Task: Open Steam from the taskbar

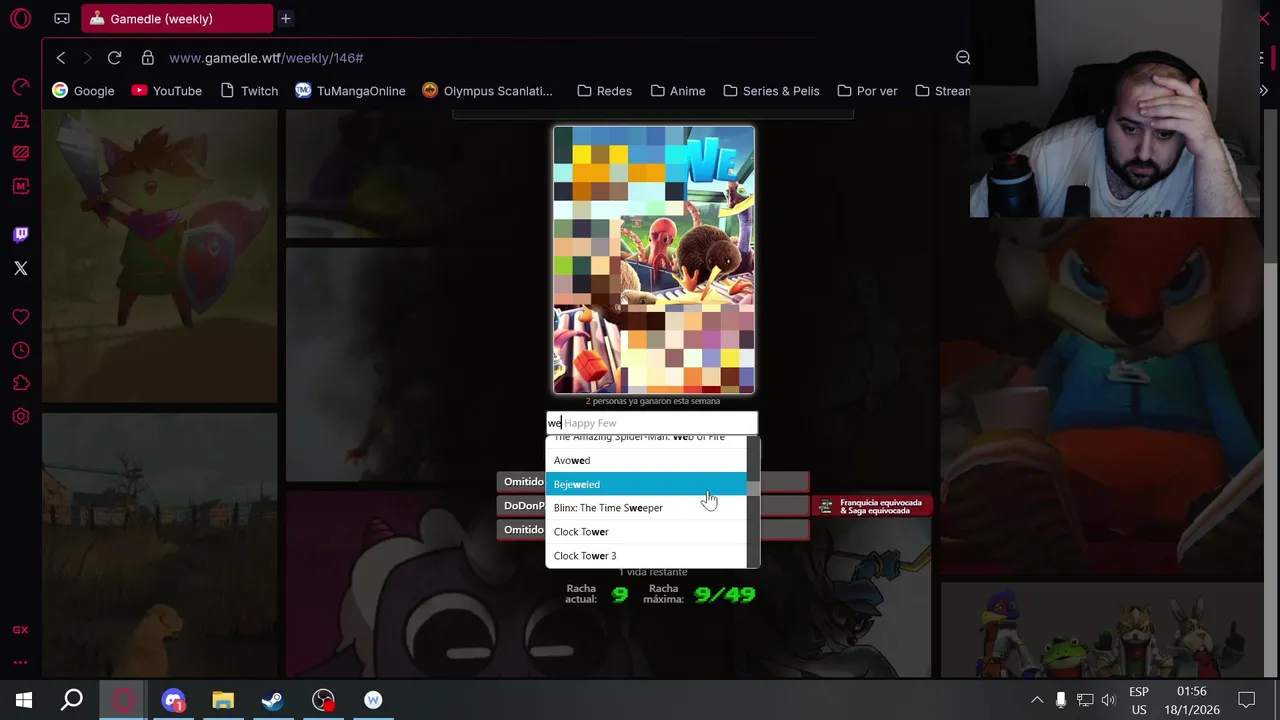Action: pos(272,700)
